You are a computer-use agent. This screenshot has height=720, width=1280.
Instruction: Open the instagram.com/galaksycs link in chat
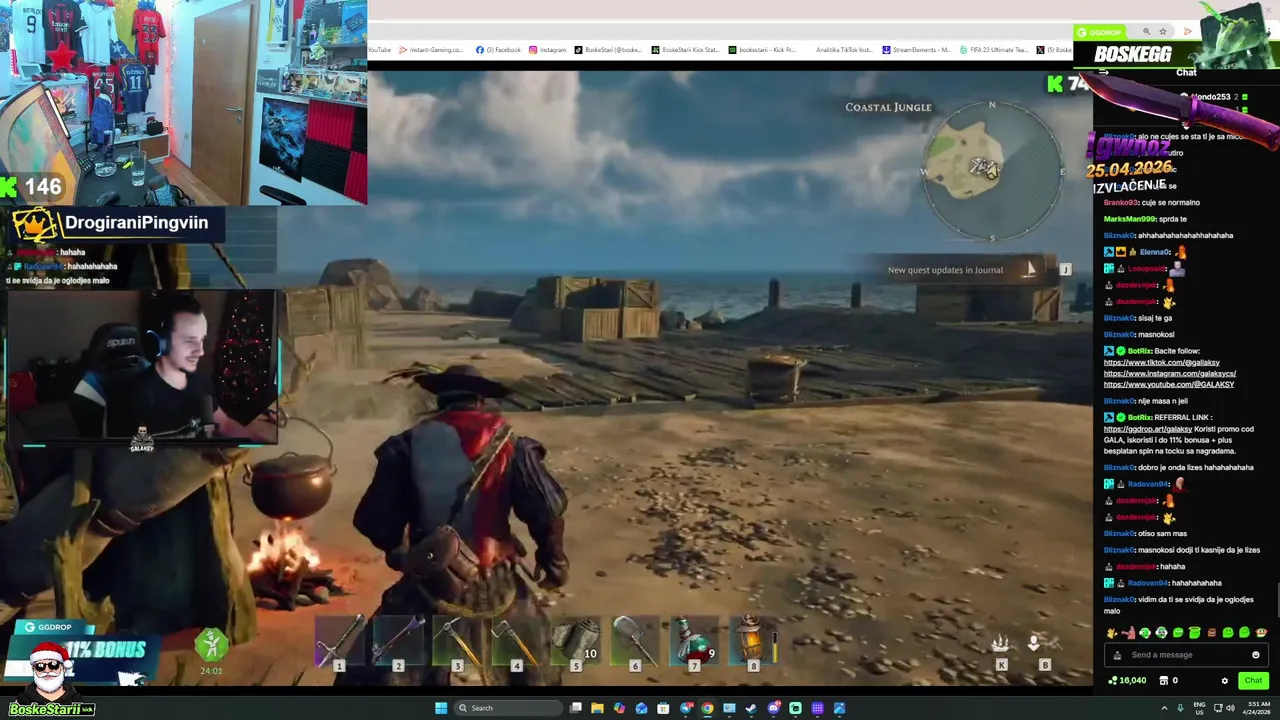1170,374
